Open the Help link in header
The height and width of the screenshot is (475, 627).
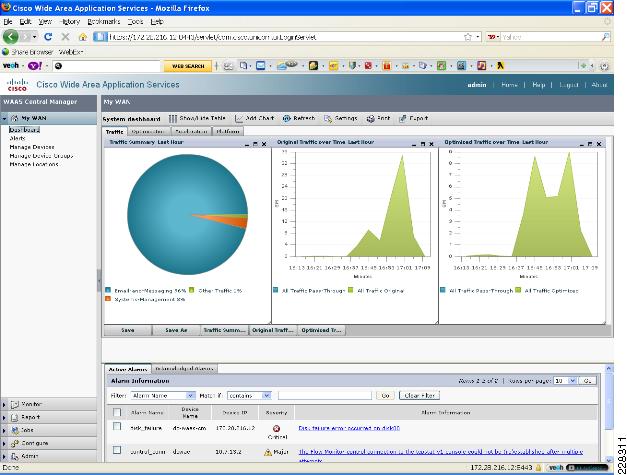click(x=539, y=85)
